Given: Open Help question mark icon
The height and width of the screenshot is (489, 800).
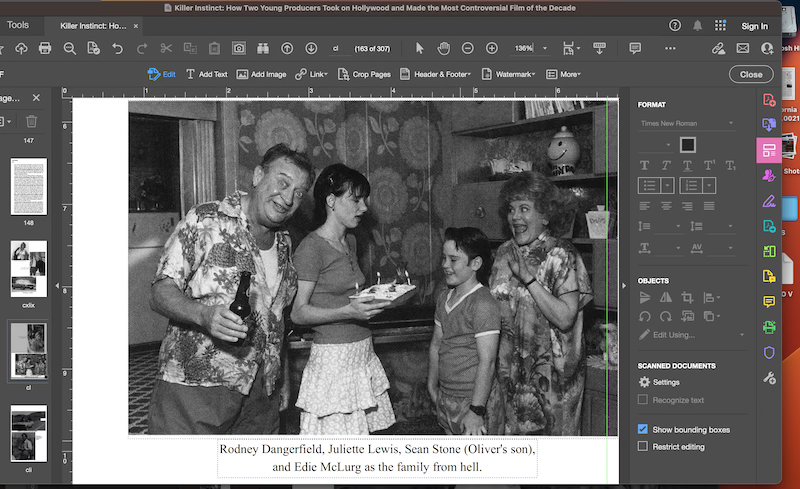Looking at the screenshot, I should tap(674, 26).
